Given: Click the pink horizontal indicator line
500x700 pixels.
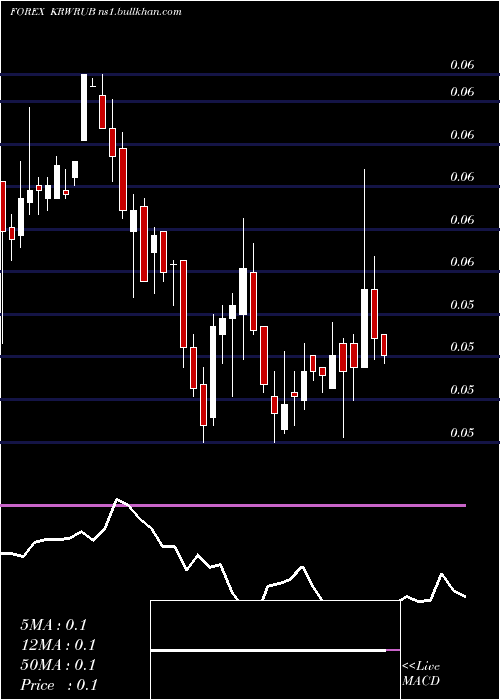Looking at the screenshot, I should coord(233,505).
